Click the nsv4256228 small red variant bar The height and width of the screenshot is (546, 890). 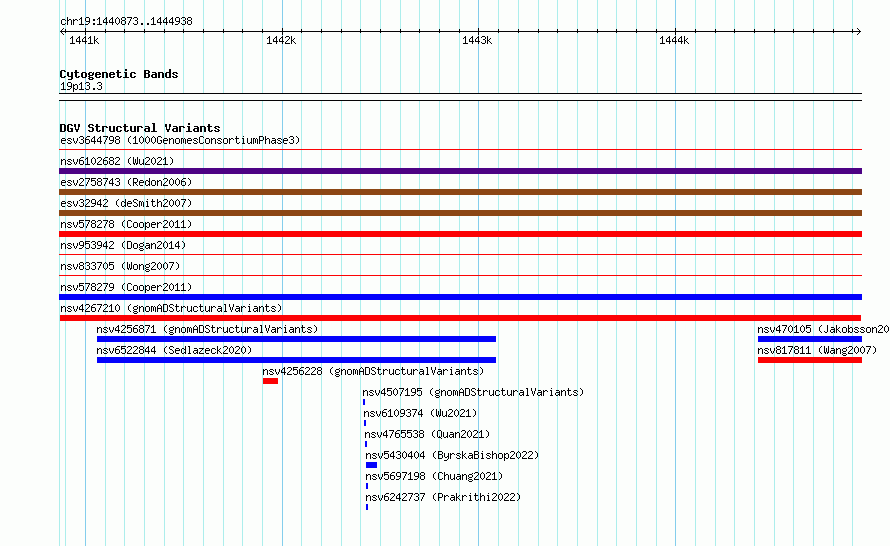pyautogui.click(x=270, y=381)
